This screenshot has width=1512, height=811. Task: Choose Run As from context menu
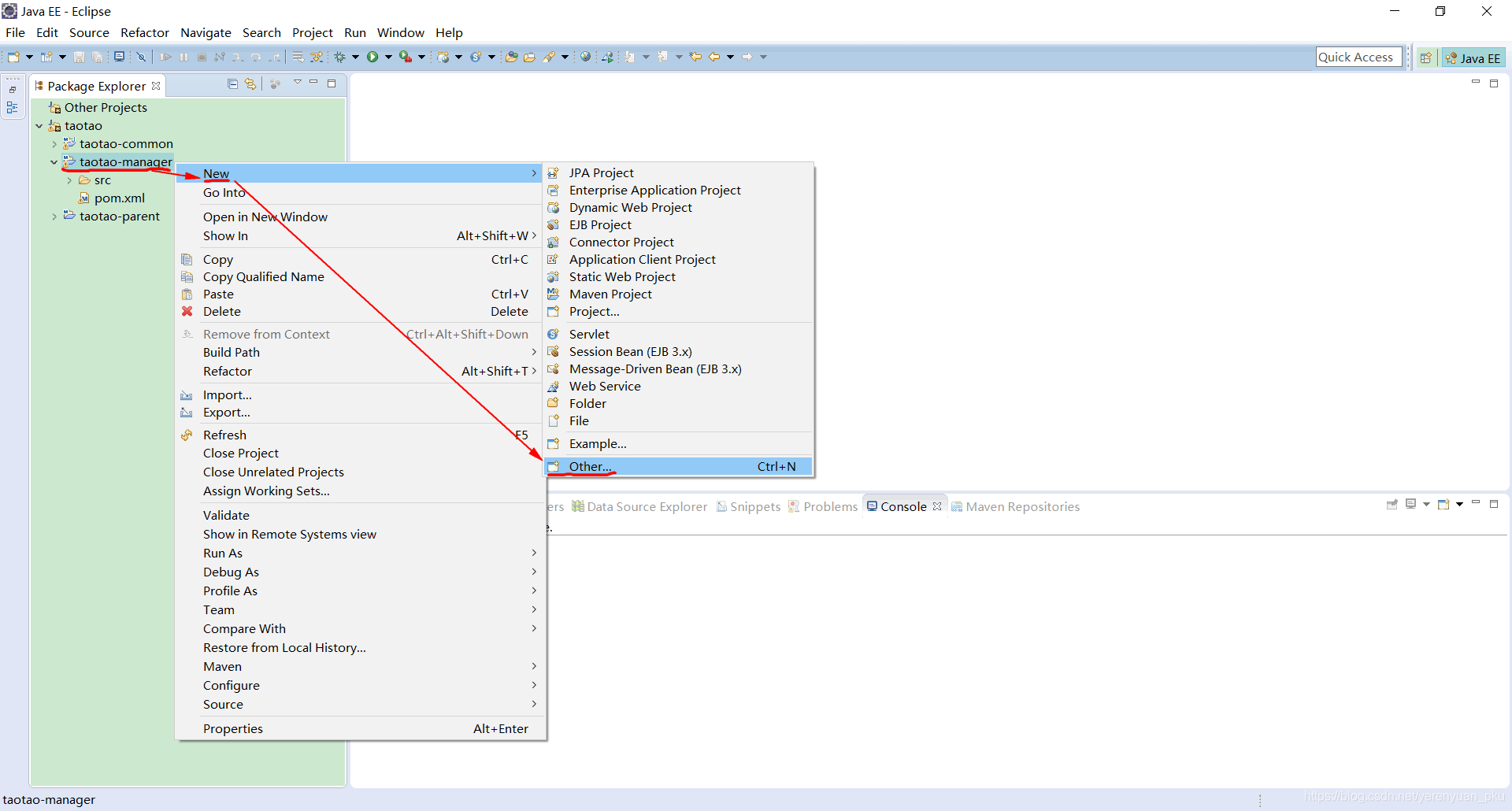(x=361, y=553)
